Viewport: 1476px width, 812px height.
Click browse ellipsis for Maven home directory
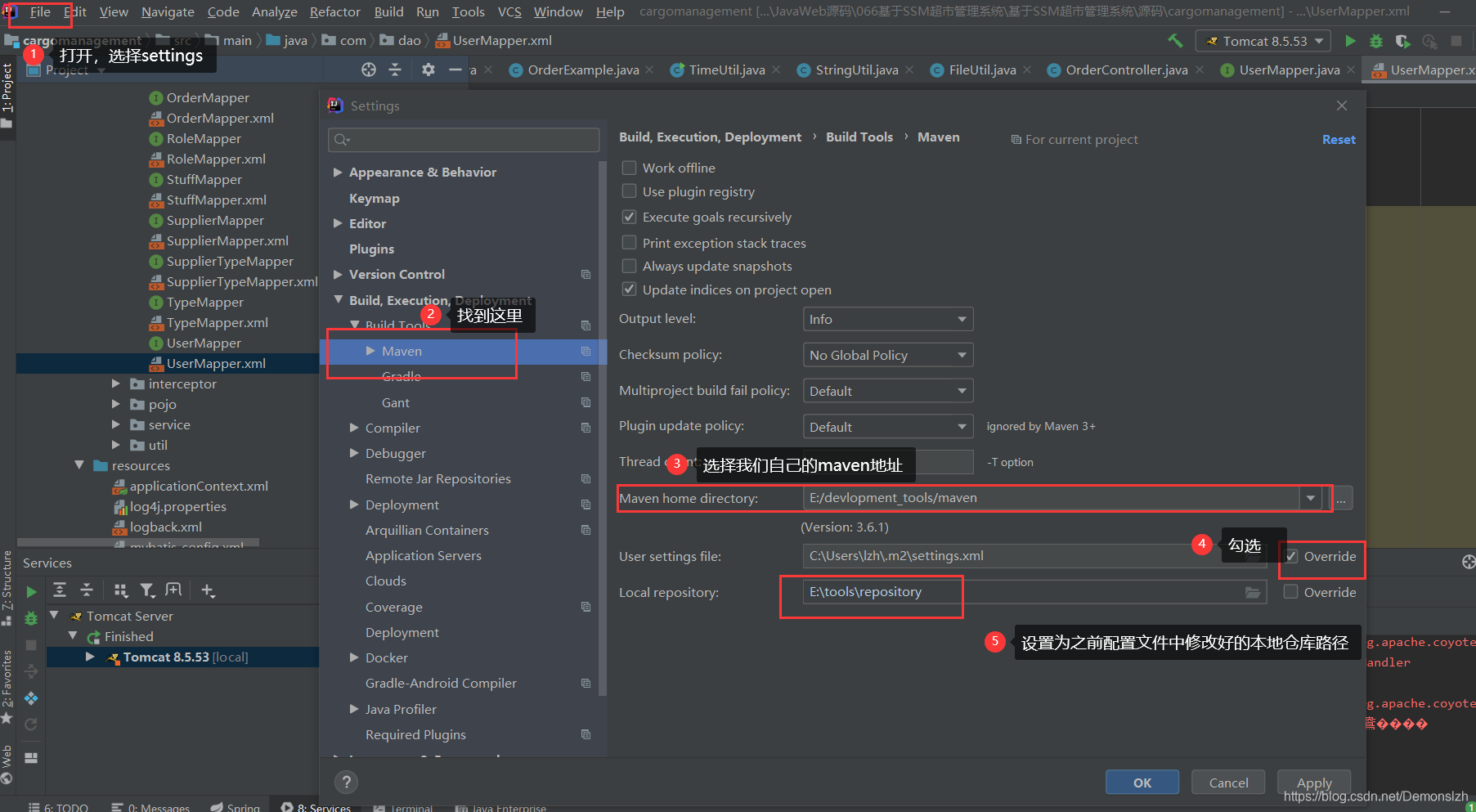point(1341,498)
